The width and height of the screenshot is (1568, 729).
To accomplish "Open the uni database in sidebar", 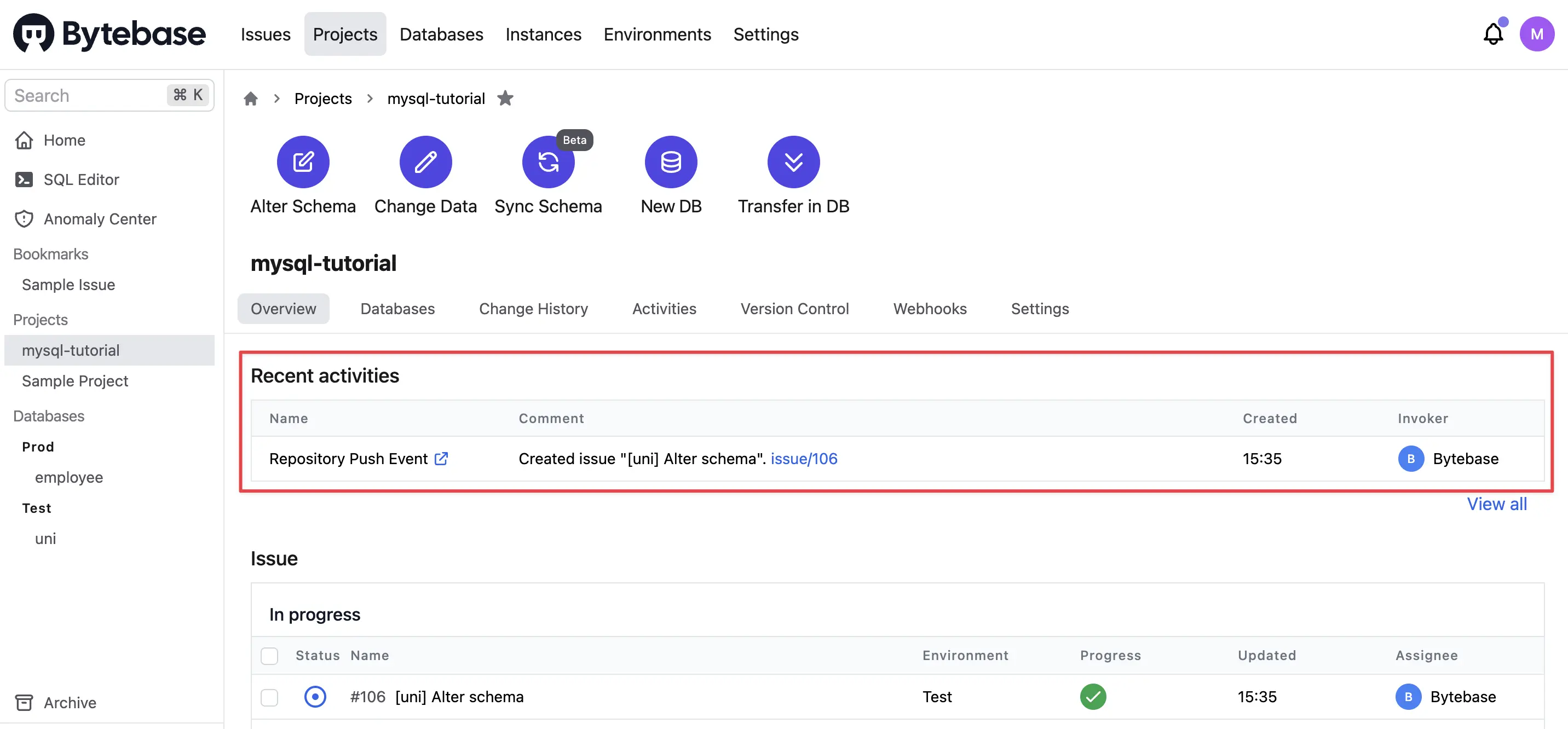I will [45, 538].
